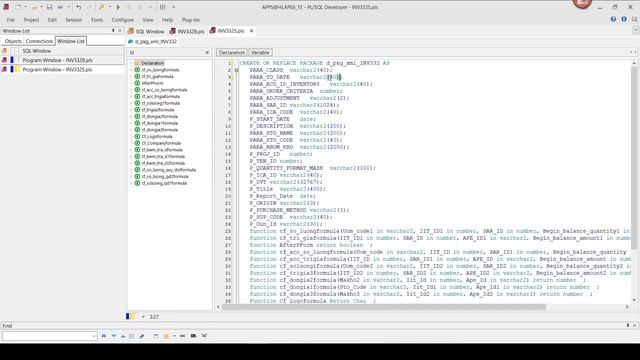This screenshot has height=360, width=640.
Task: Open the Configure menu
Action: [122, 20]
